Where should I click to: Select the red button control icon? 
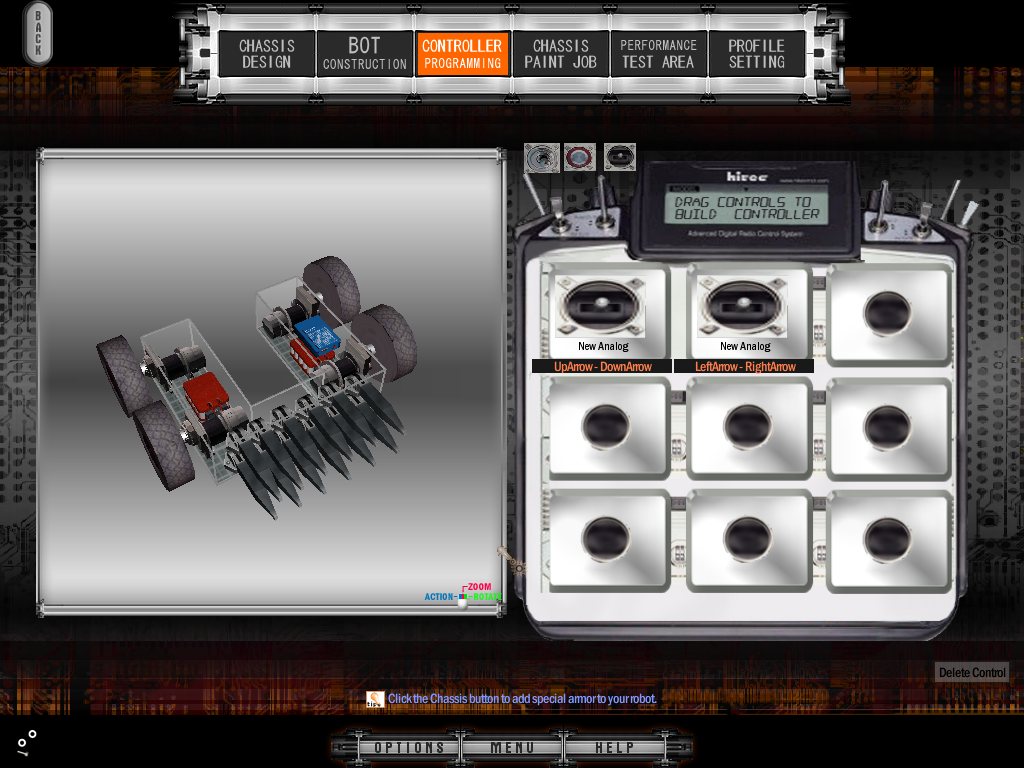579,157
